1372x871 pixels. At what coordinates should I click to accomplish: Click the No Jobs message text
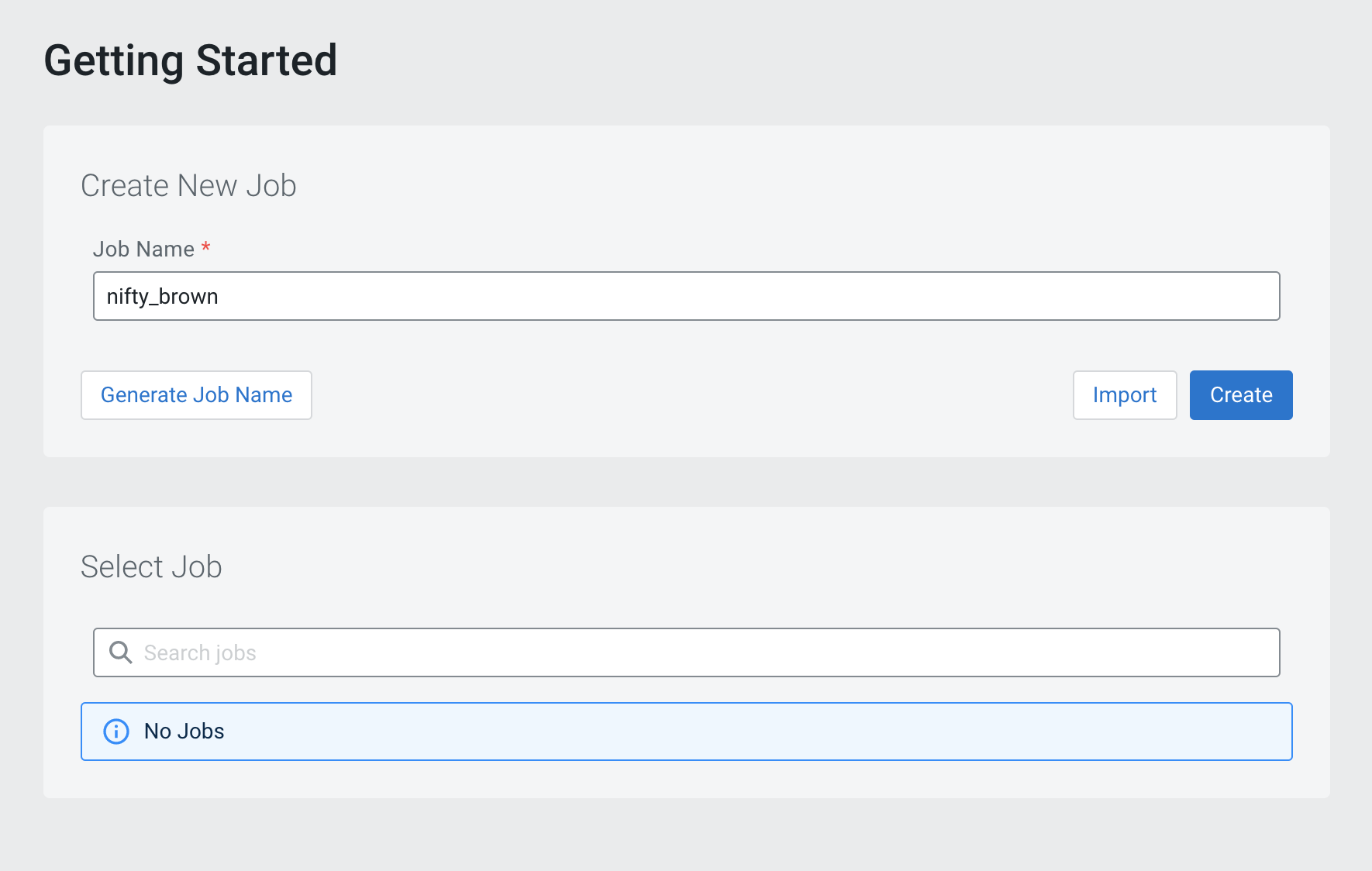coord(184,732)
